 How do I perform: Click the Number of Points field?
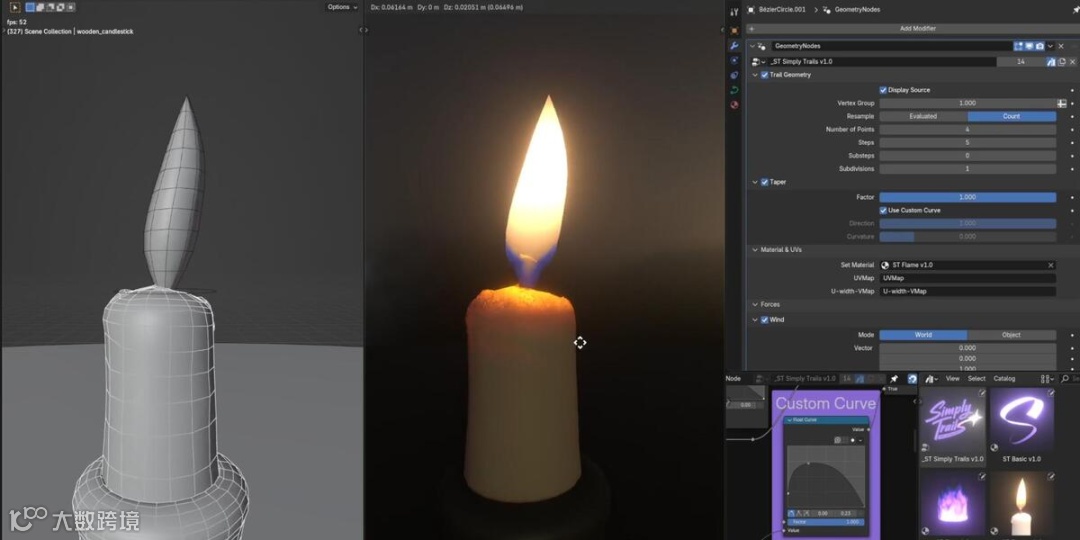pyautogui.click(x=967, y=129)
